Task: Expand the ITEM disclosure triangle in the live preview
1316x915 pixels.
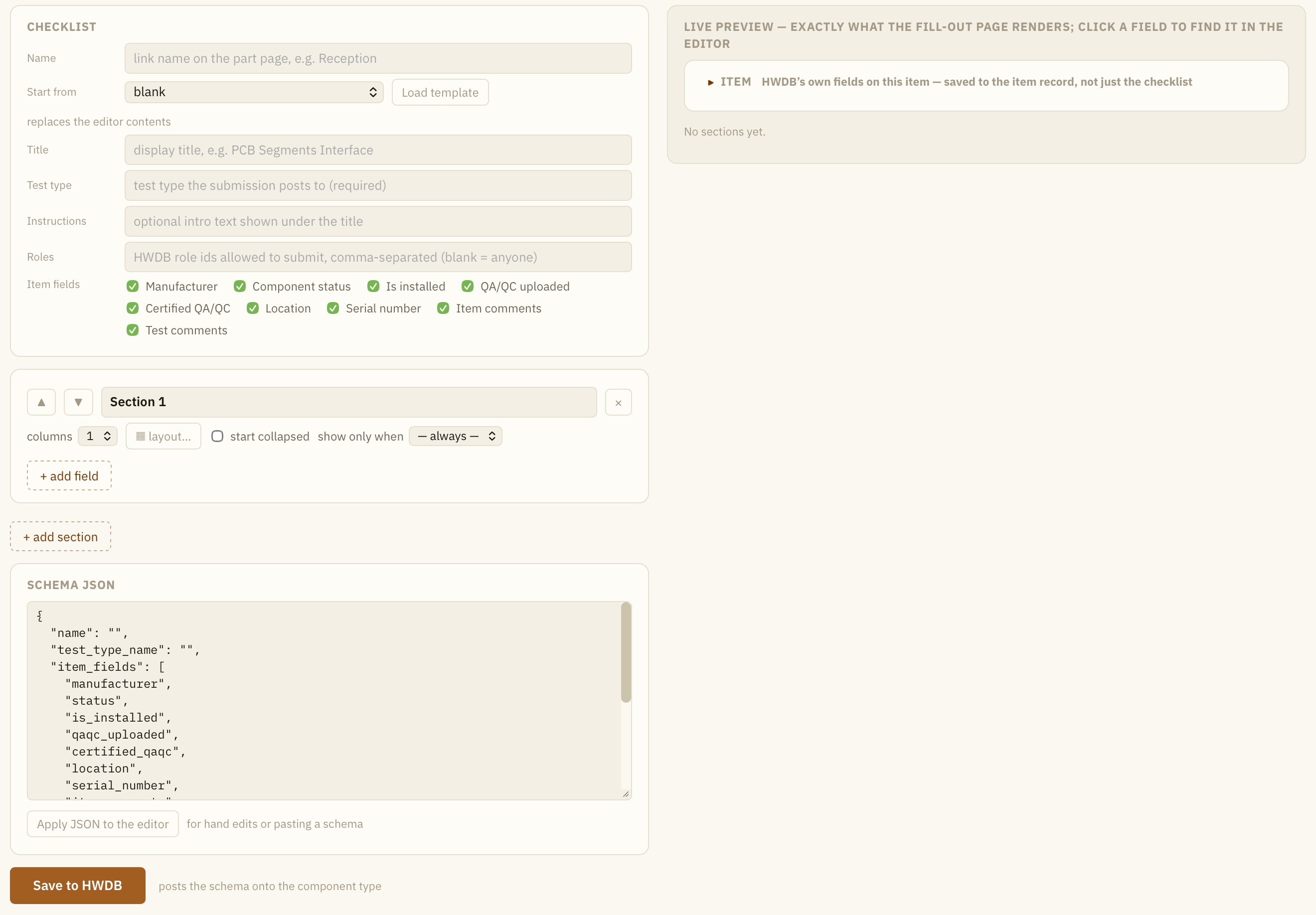Action: coord(711,83)
